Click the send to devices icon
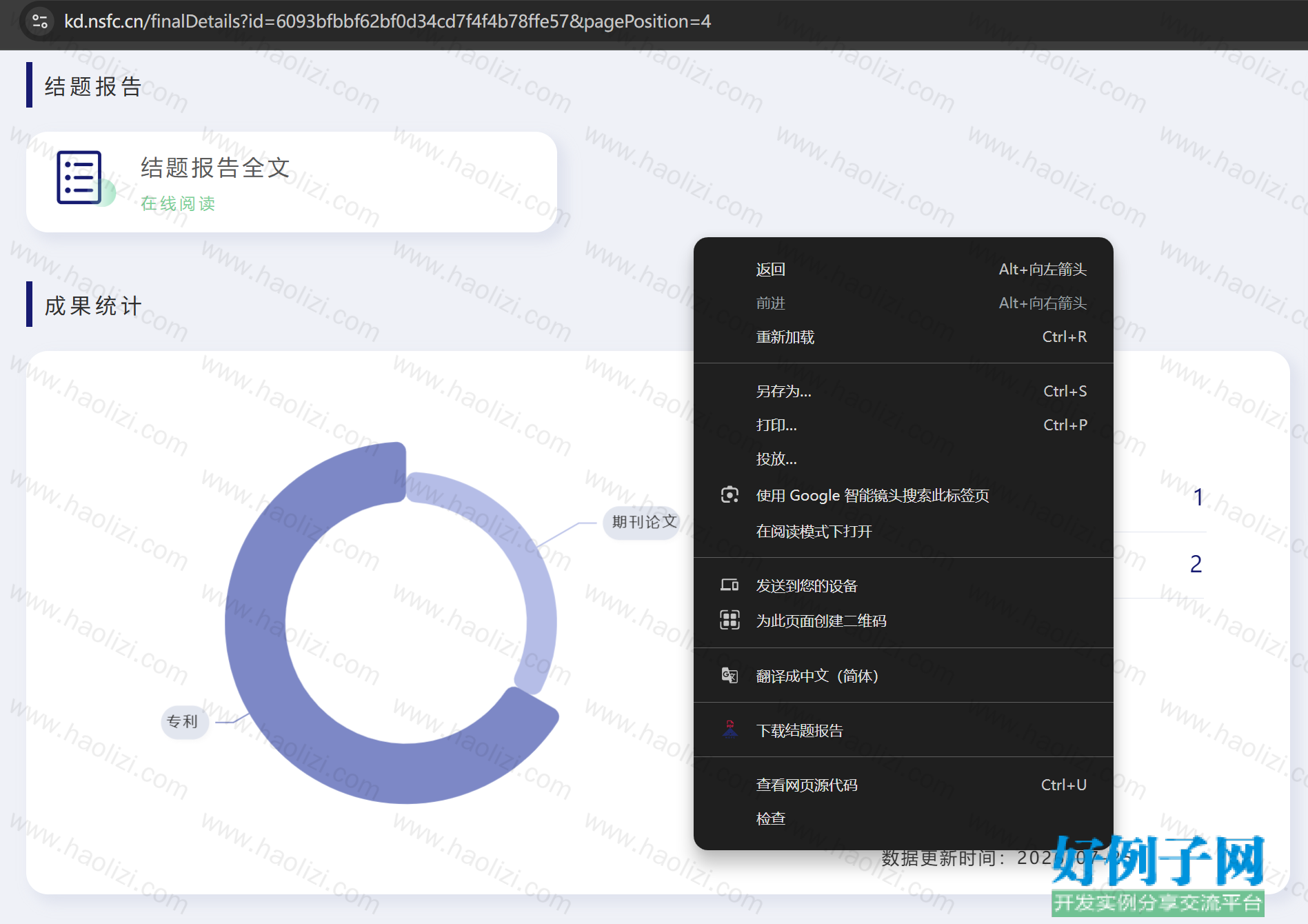This screenshot has height=924, width=1308. [x=730, y=585]
